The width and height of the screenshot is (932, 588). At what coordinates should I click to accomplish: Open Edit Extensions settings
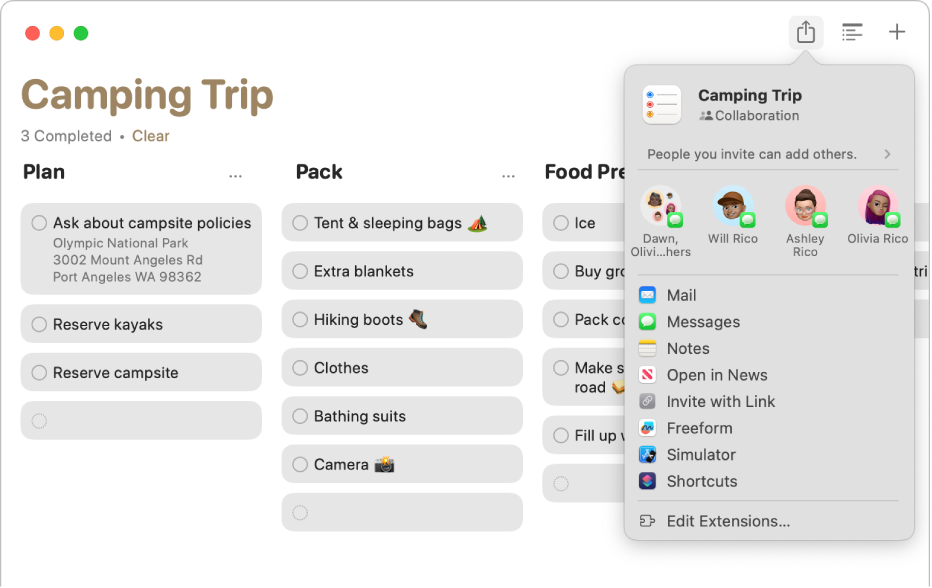click(728, 521)
